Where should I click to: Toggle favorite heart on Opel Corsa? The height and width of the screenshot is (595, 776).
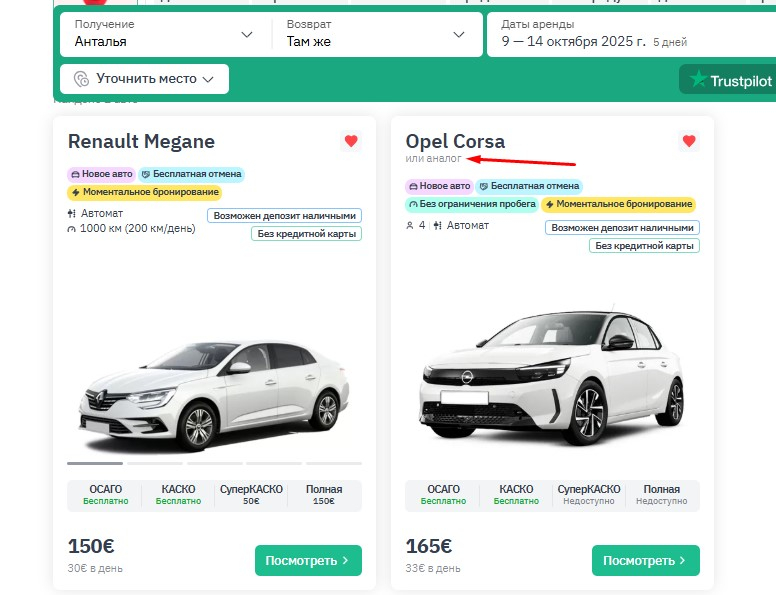pyautogui.click(x=688, y=141)
